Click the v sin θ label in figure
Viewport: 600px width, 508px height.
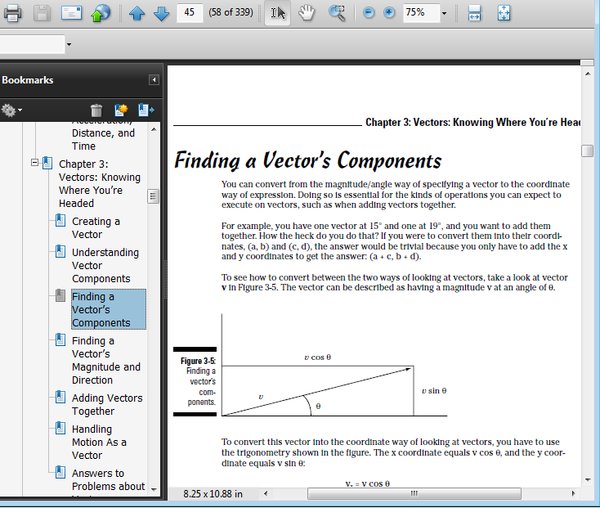(434, 391)
